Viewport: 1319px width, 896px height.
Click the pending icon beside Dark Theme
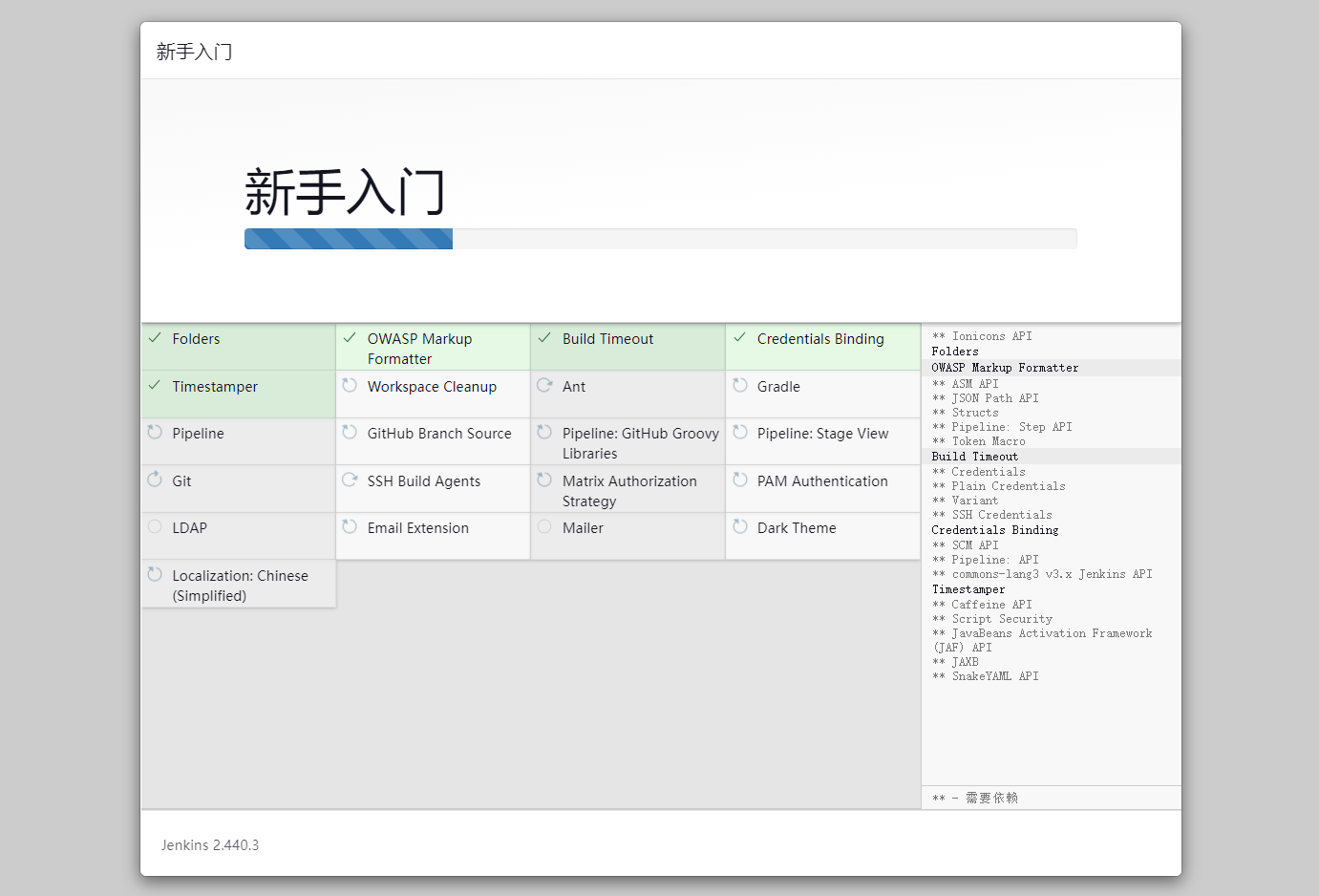739,526
